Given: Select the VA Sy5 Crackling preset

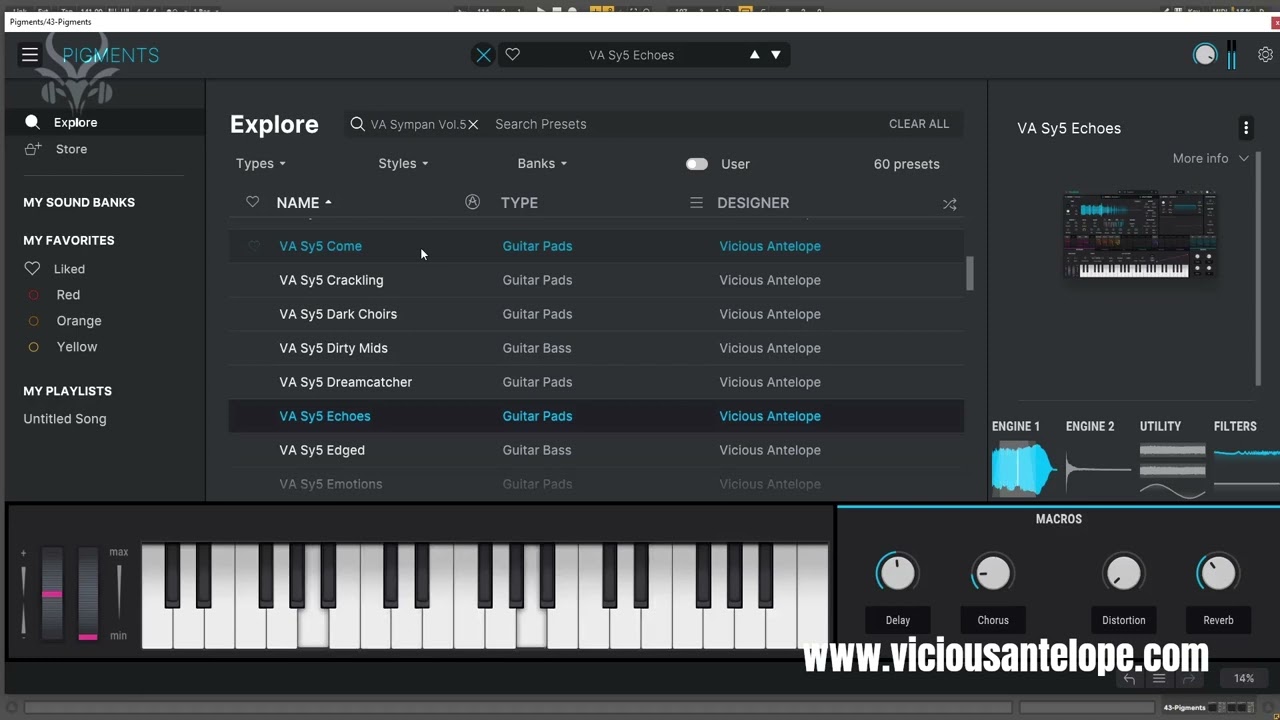Looking at the screenshot, I should click(596, 280).
